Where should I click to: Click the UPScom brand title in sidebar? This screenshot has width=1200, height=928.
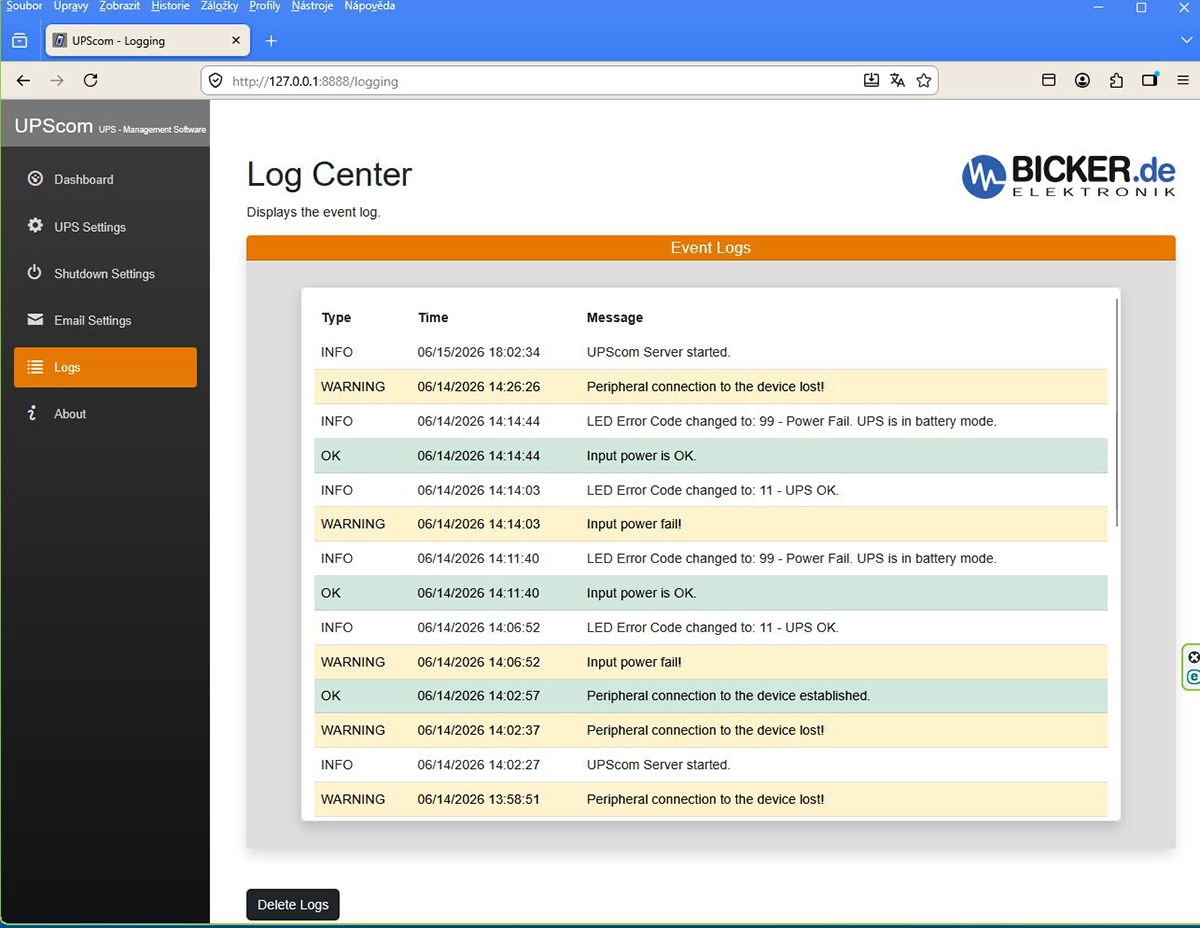pyautogui.click(x=54, y=126)
